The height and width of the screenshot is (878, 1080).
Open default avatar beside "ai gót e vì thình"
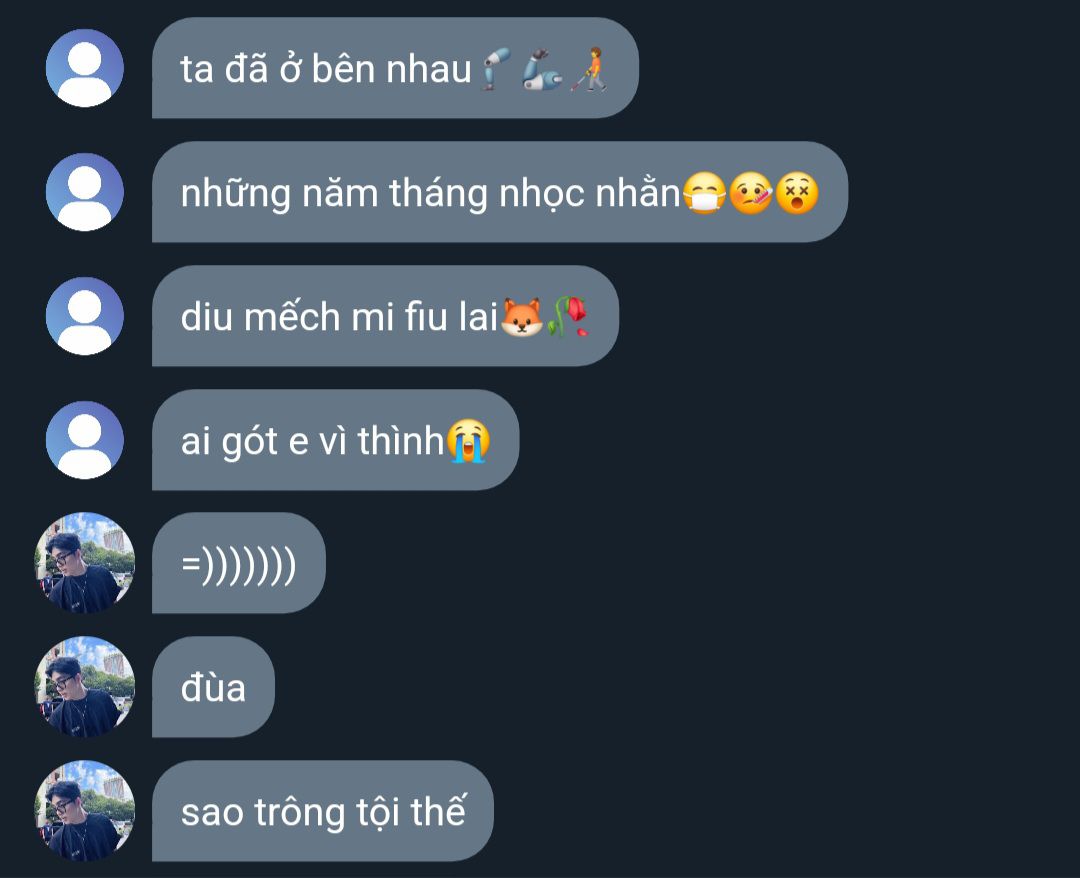pos(85,440)
